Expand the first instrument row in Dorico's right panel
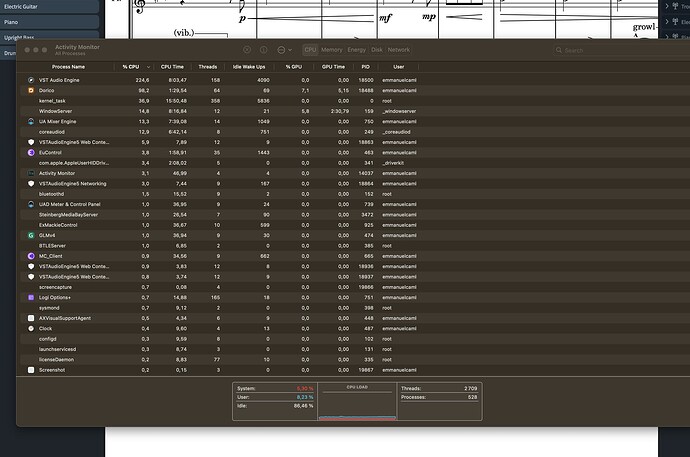The image size is (690, 457). pyautogui.click(x=667, y=6)
